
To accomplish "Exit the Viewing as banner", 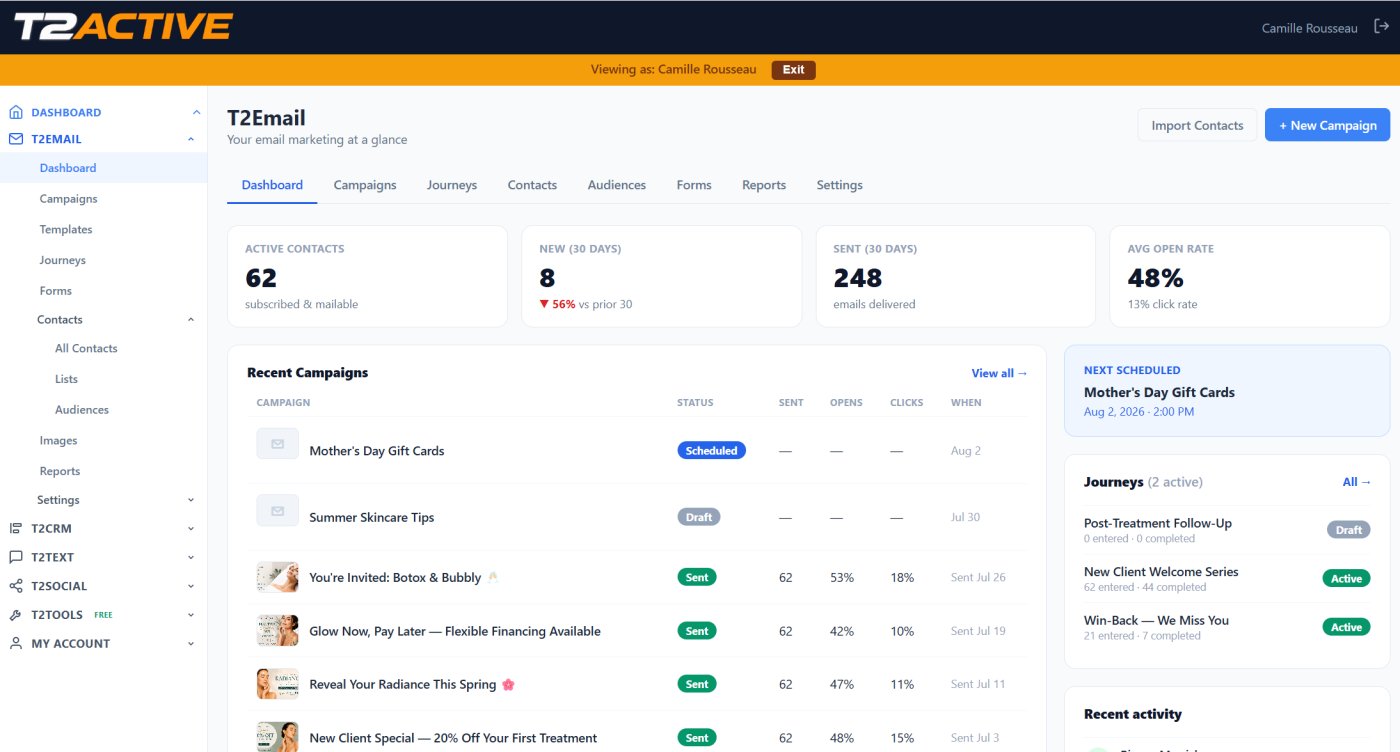I will [x=793, y=70].
